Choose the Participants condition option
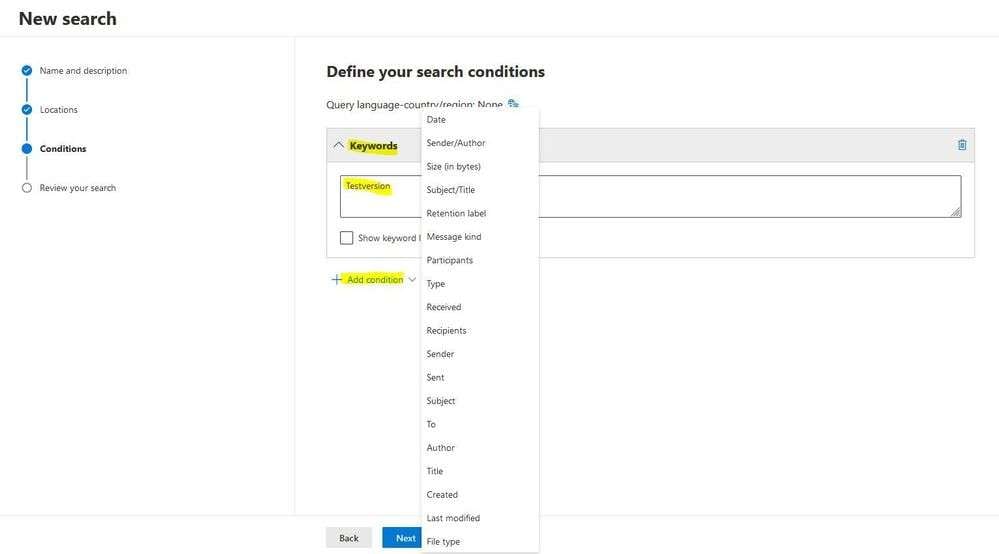The image size is (999, 554). pos(449,260)
